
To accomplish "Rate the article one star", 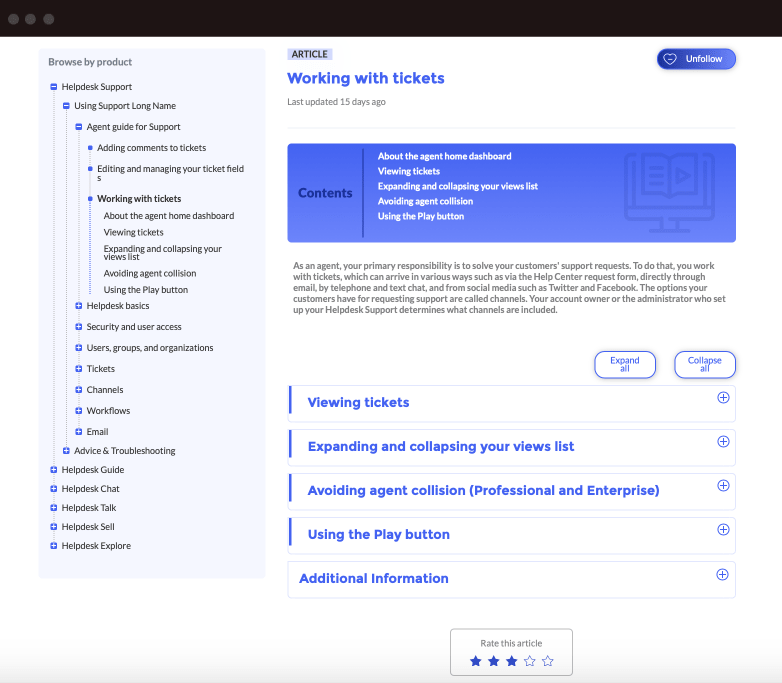I will (x=476, y=661).
